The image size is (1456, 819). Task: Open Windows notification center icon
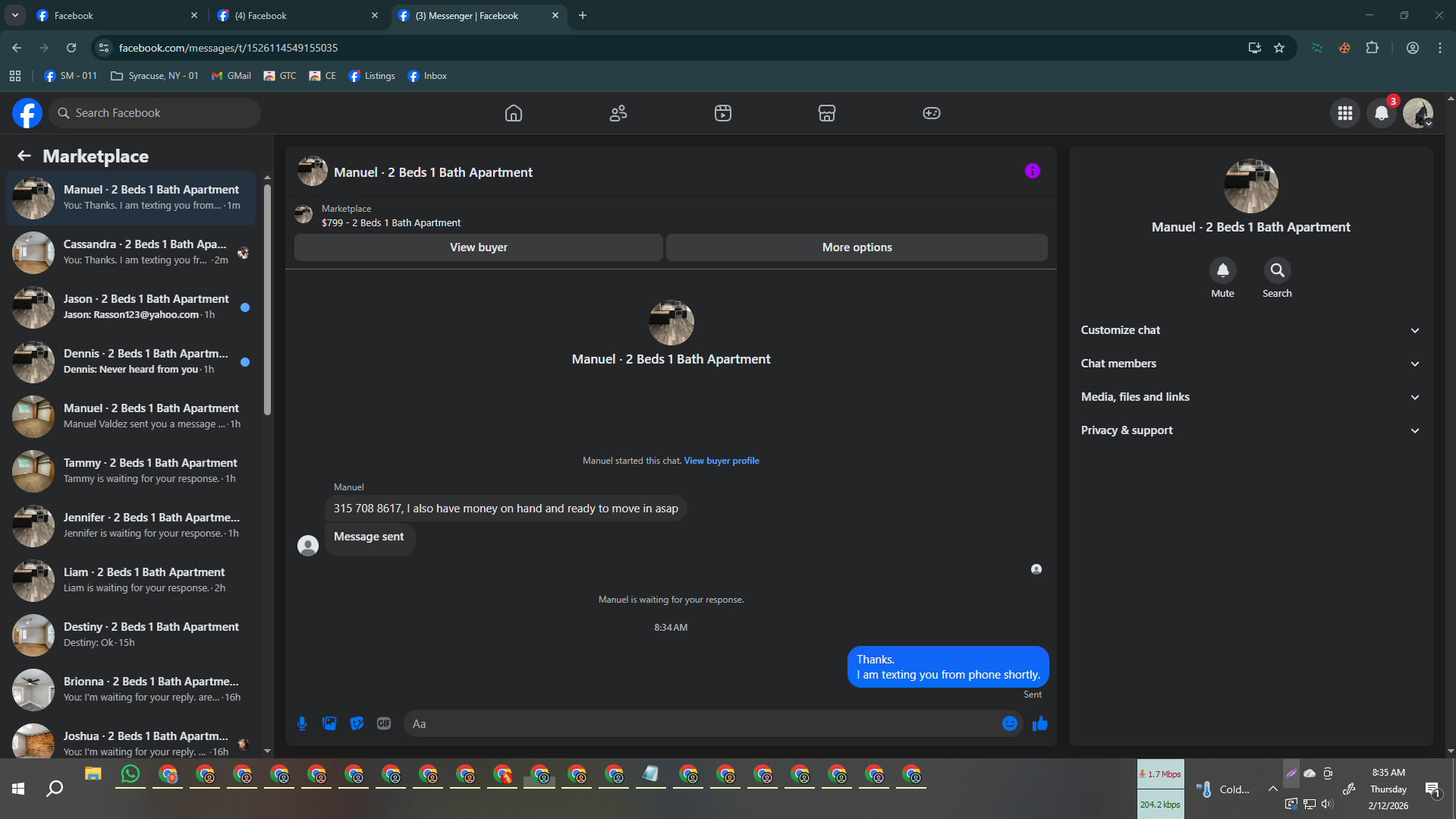tap(1432, 789)
